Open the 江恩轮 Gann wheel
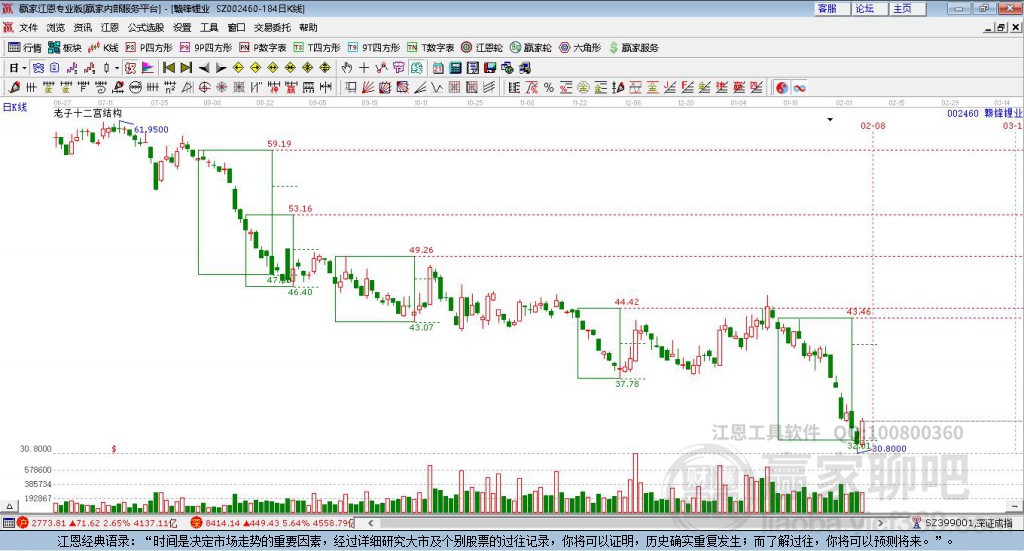Screen dimensions: 1024x551 [x=482, y=48]
